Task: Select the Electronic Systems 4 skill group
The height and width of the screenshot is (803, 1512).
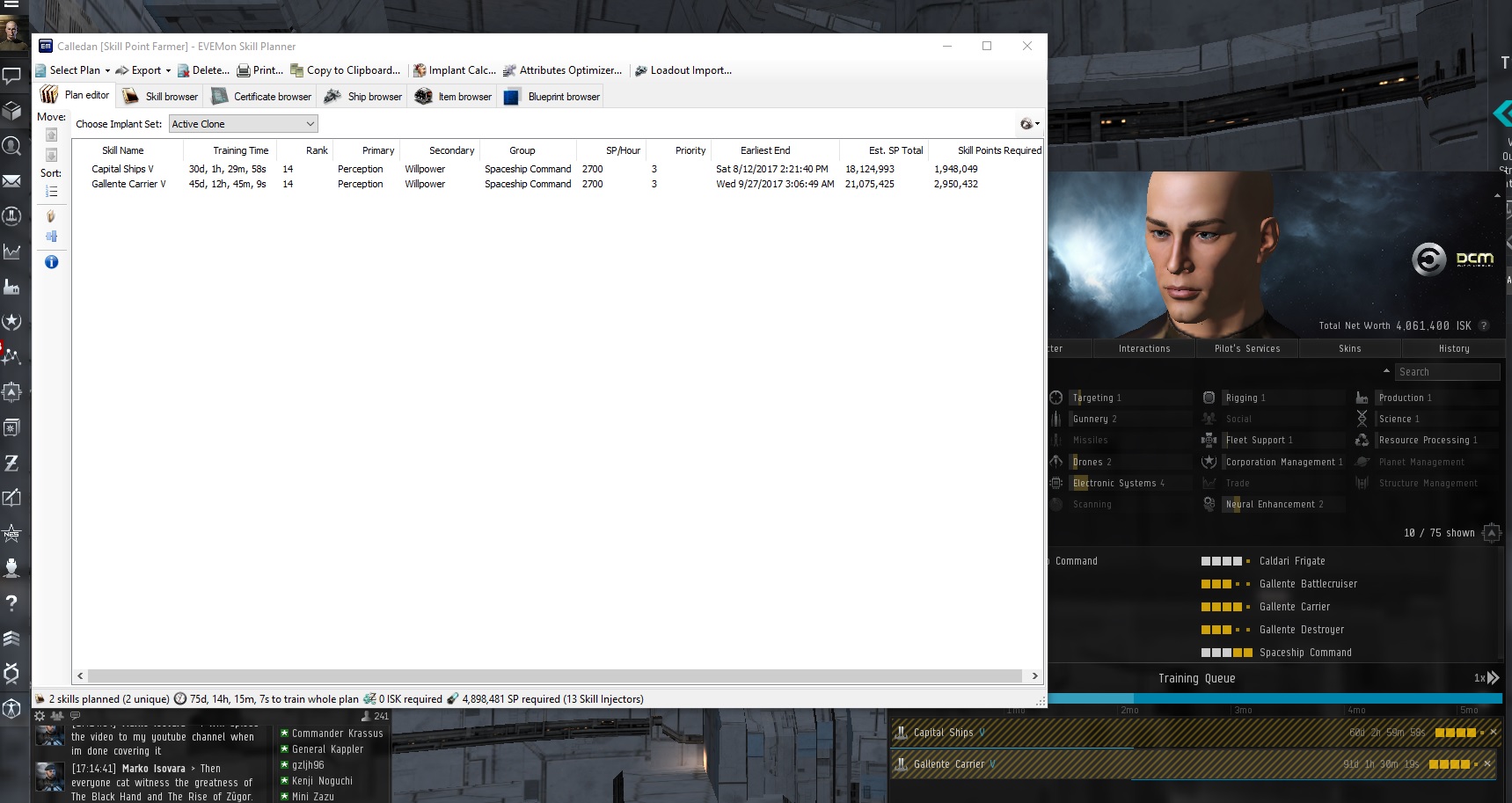Action: click(1120, 483)
